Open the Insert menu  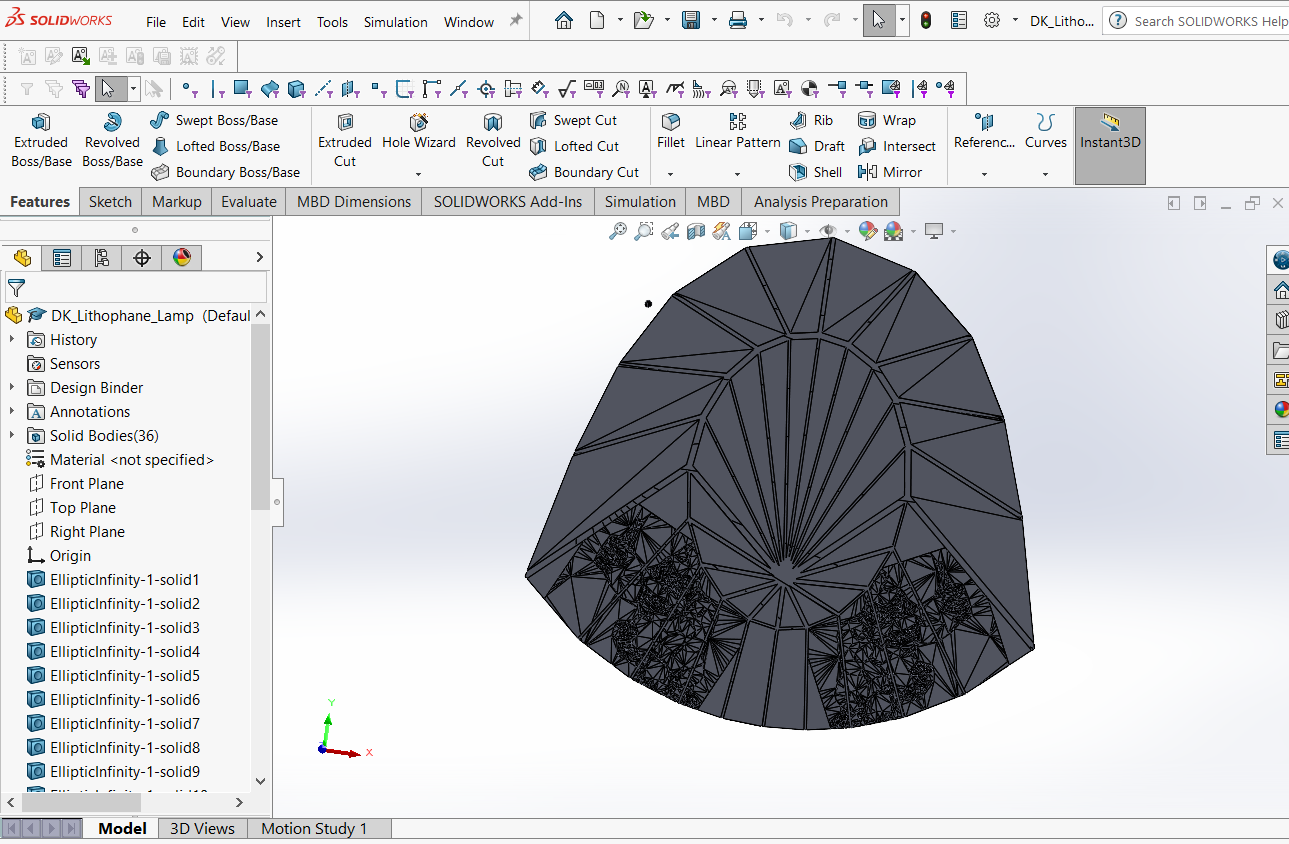click(283, 22)
